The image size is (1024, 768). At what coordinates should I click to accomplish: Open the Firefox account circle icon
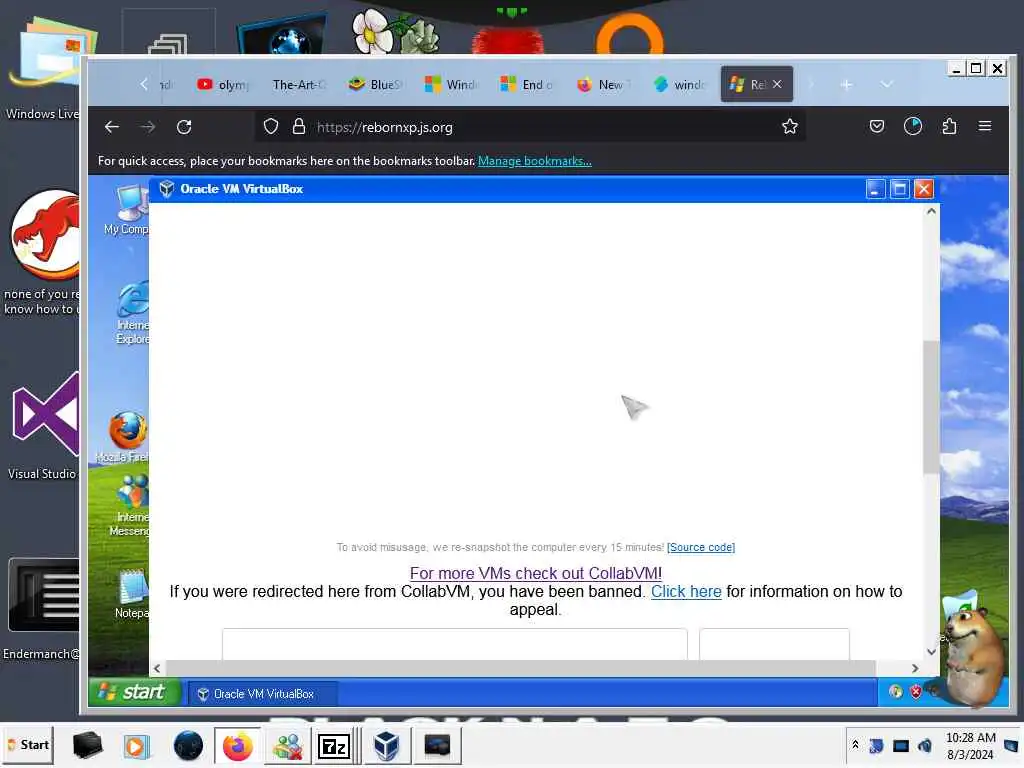click(x=913, y=126)
